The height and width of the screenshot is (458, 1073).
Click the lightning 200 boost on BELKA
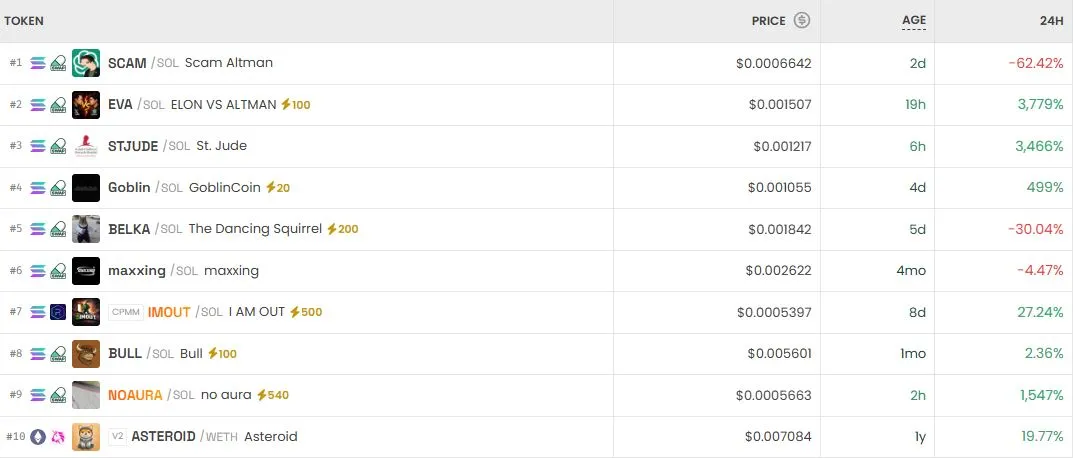[x=342, y=229]
